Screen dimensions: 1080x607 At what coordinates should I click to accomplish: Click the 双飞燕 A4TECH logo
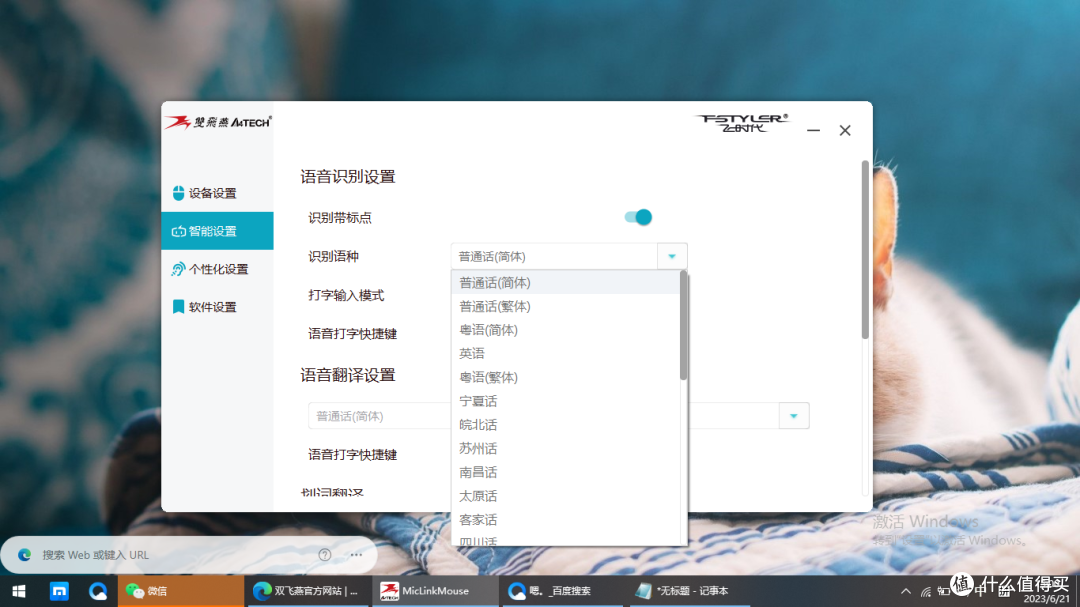click(218, 123)
